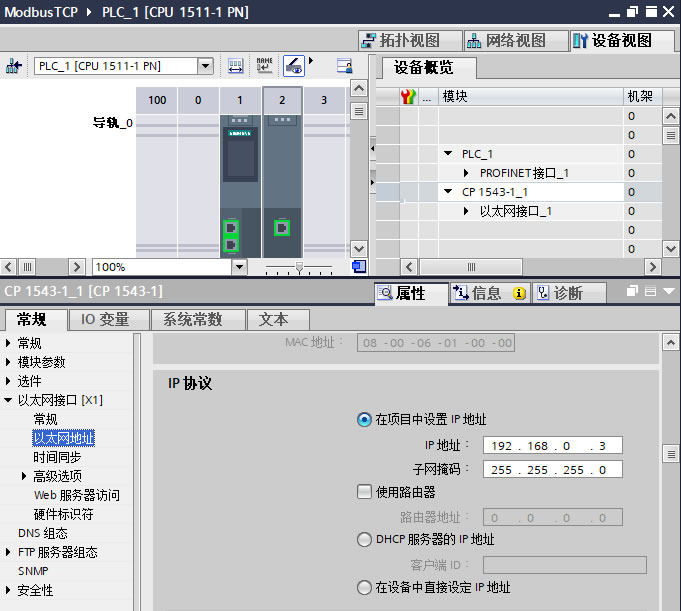This screenshot has height=611, width=681.
Task: Select the DHCP 服务器的 IP 地址 radio button
Action: tap(364, 539)
